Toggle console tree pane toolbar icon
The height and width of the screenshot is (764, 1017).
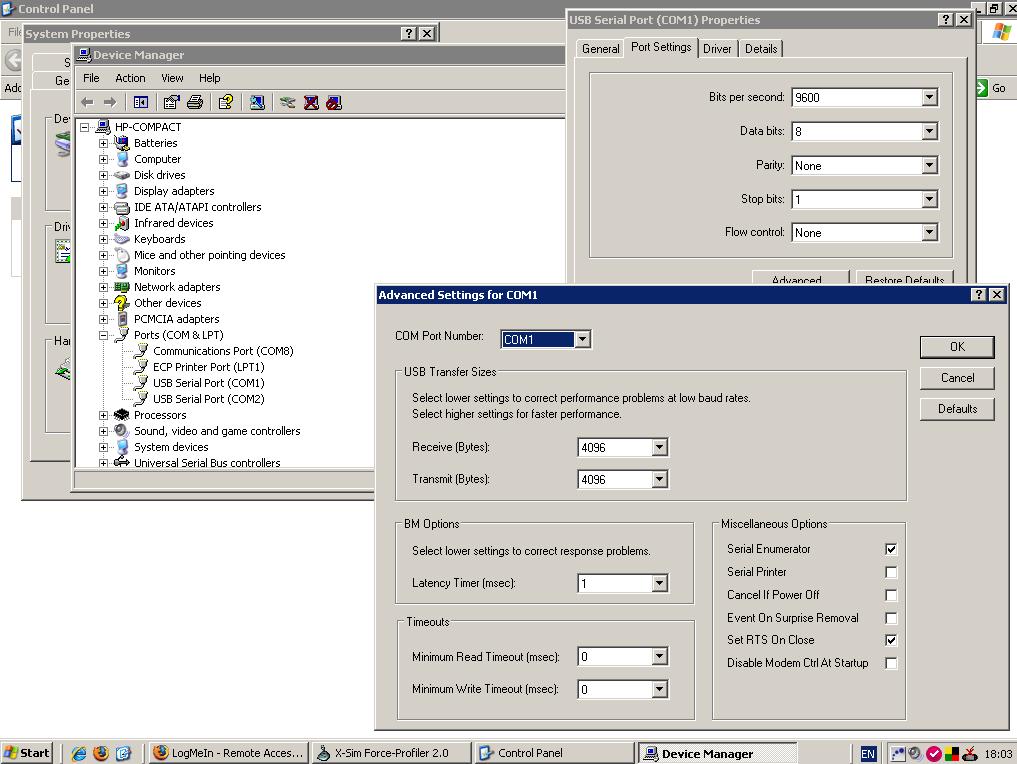(x=141, y=102)
